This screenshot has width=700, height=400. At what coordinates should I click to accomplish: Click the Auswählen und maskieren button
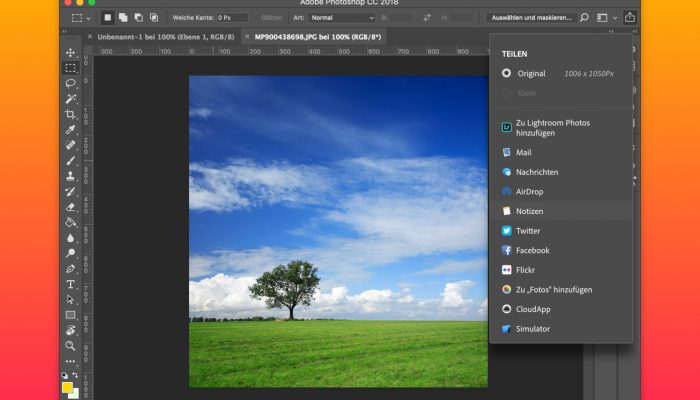531,18
